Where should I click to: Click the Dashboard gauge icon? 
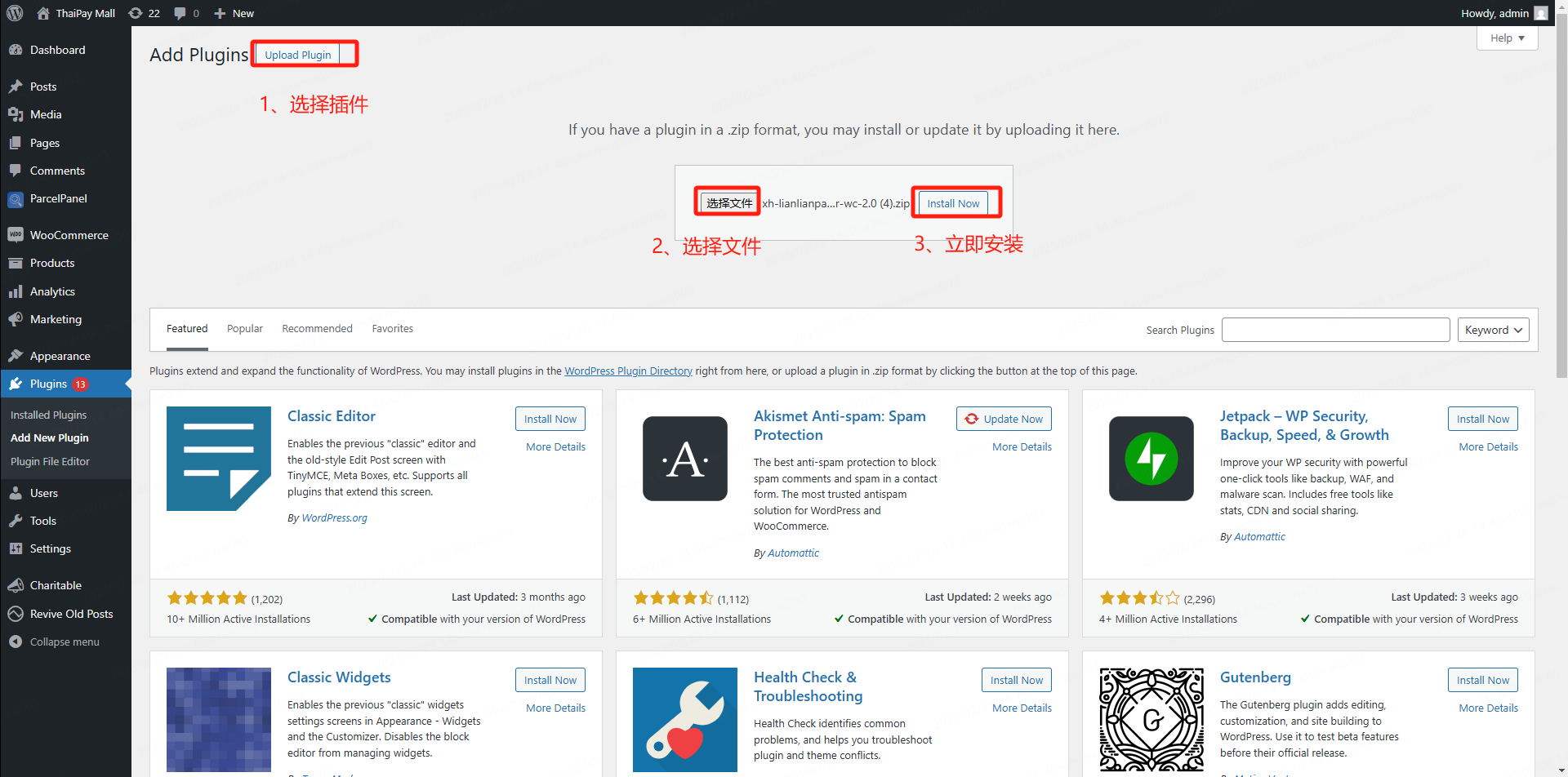pos(16,50)
